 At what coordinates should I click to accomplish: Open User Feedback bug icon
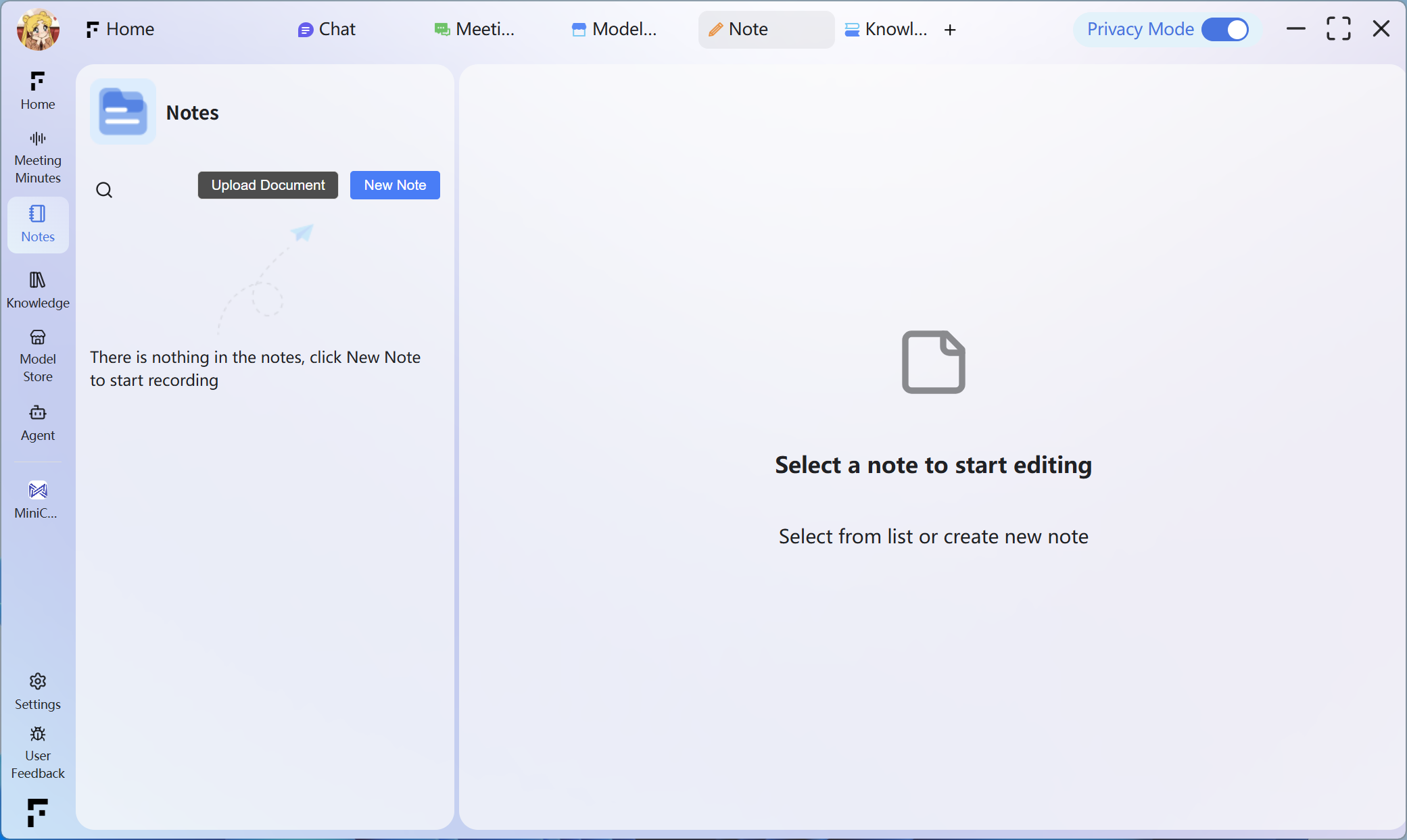tap(38, 752)
